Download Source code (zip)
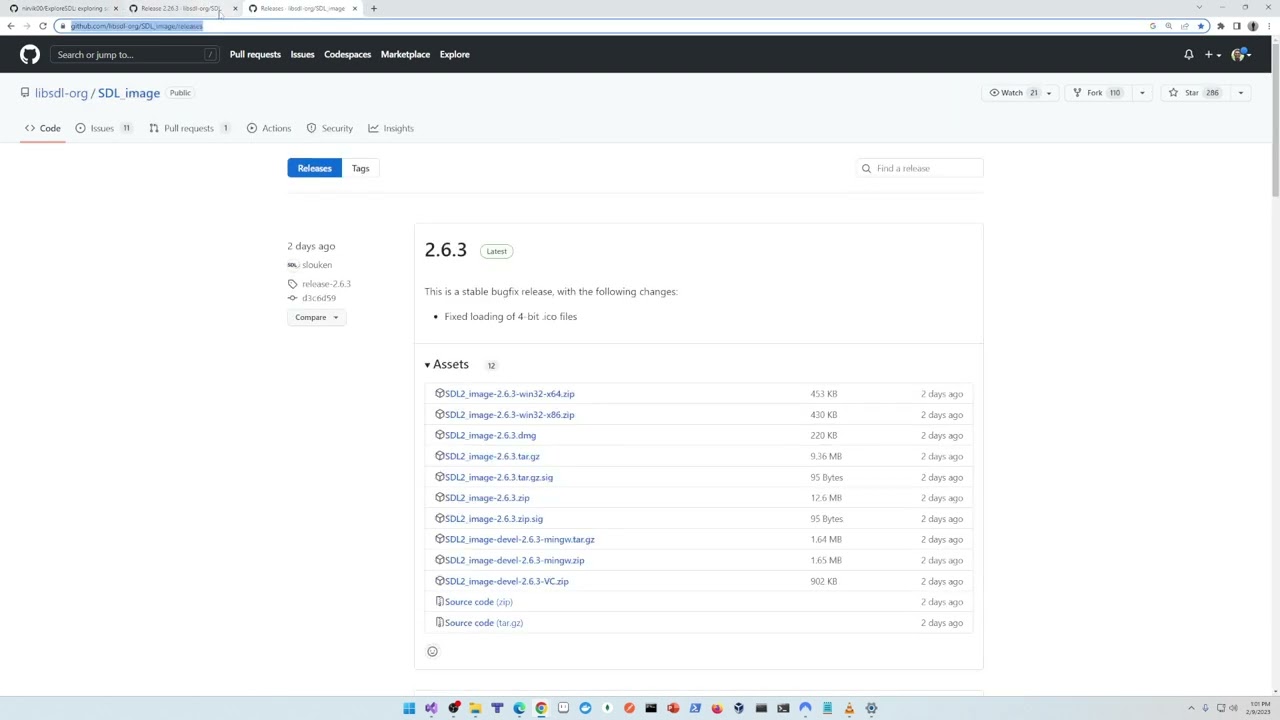The height and width of the screenshot is (720, 1280). click(478, 602)
